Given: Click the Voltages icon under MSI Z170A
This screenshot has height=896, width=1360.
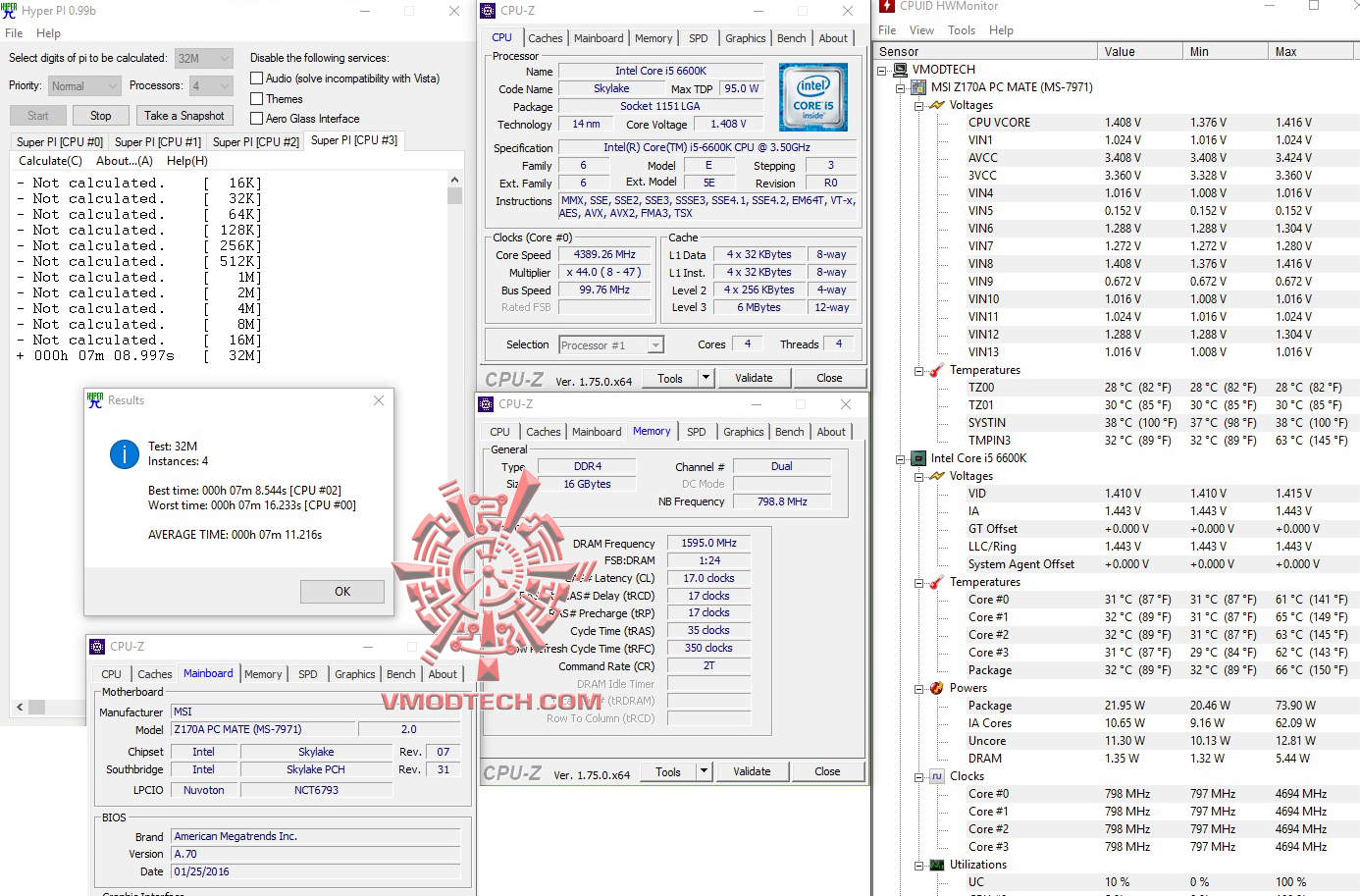Looking at the screenshot, I should point(937,105).
